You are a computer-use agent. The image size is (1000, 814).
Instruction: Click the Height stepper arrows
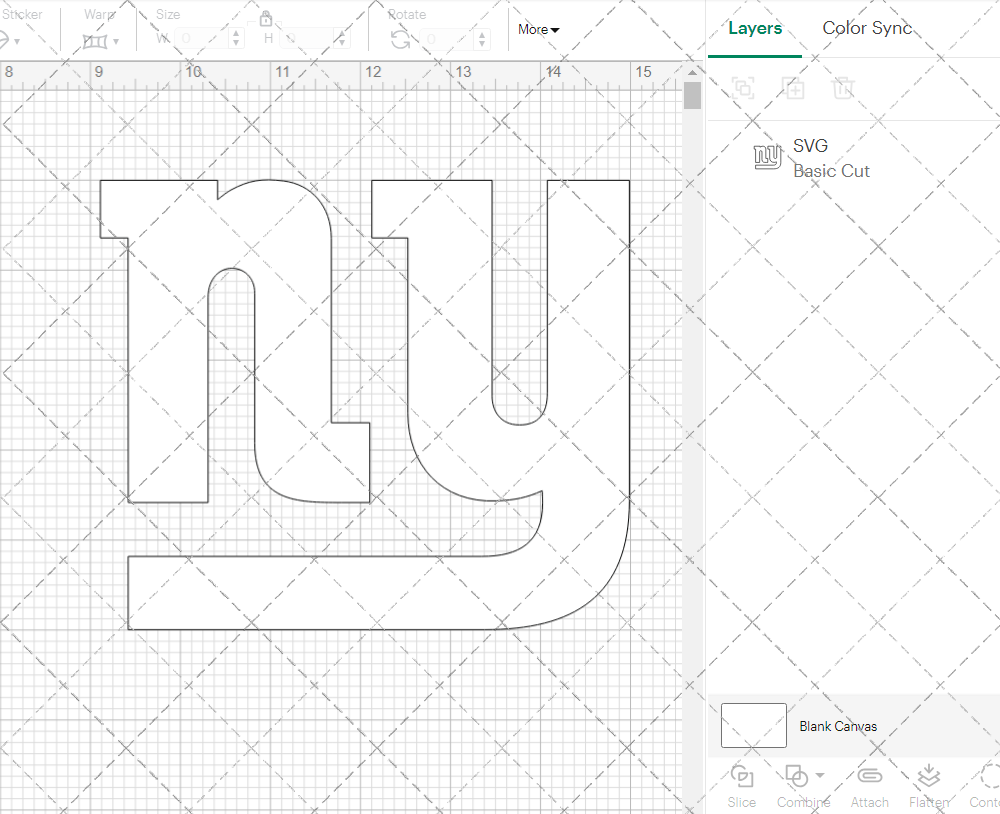344,38
